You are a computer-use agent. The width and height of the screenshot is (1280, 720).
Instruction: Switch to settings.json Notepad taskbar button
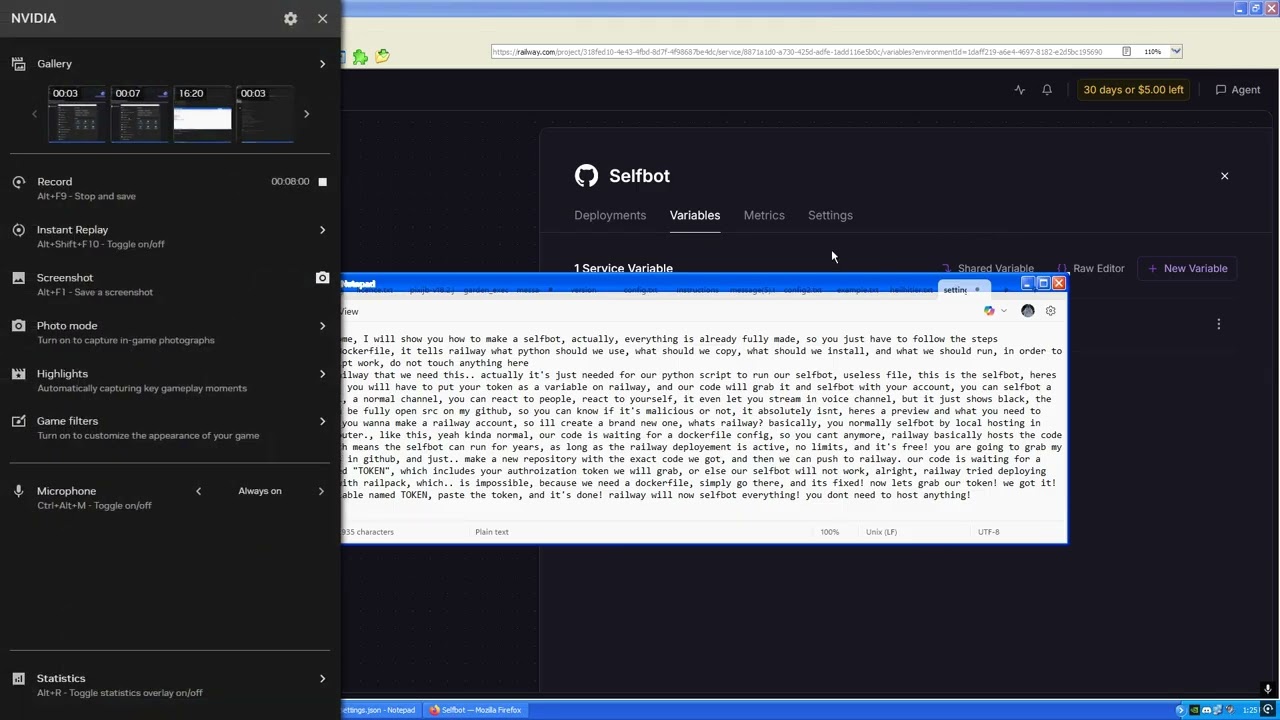381,710
